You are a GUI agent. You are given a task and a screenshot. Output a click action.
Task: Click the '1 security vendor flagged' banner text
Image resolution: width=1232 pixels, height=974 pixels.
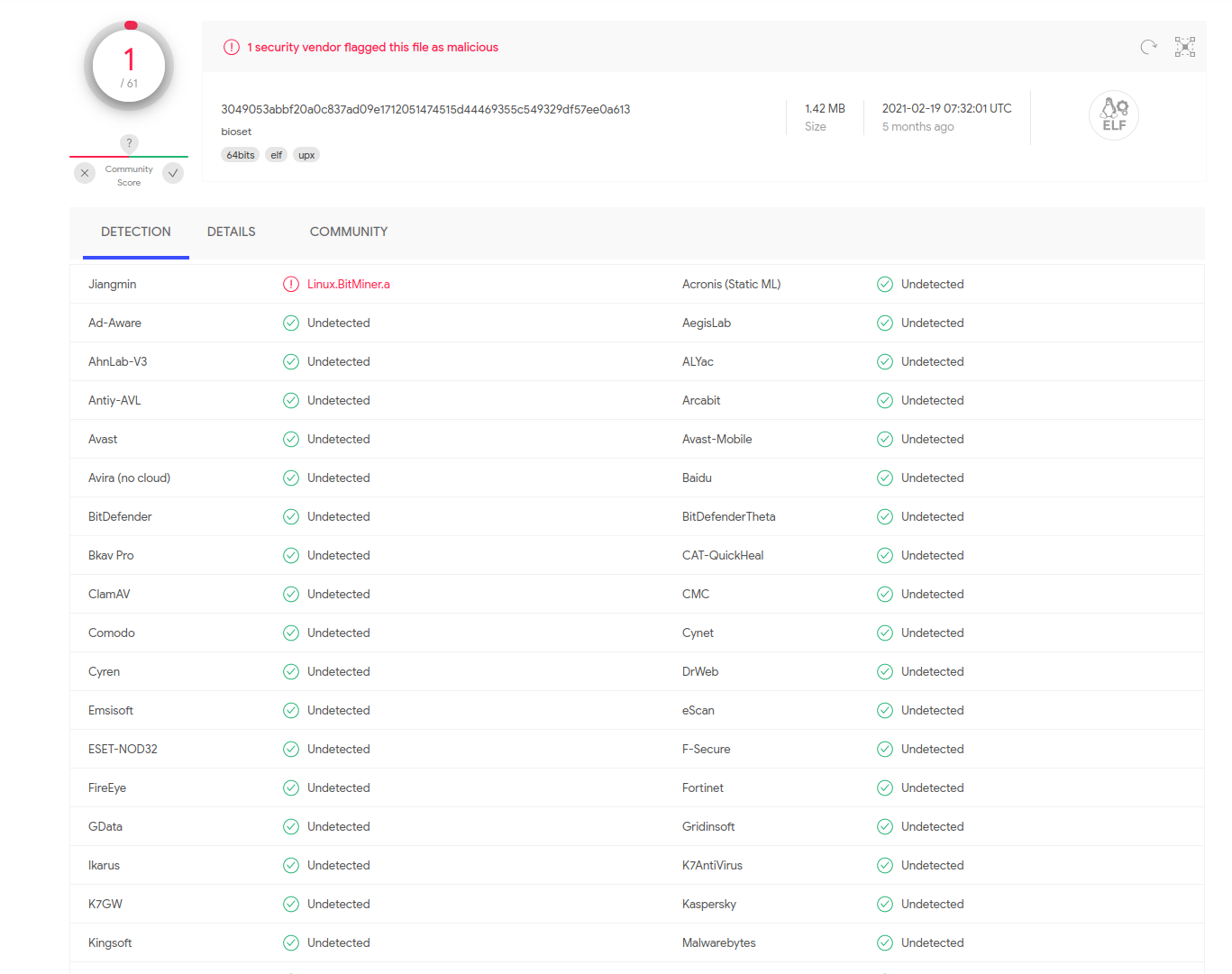click(x=373, y=47)
